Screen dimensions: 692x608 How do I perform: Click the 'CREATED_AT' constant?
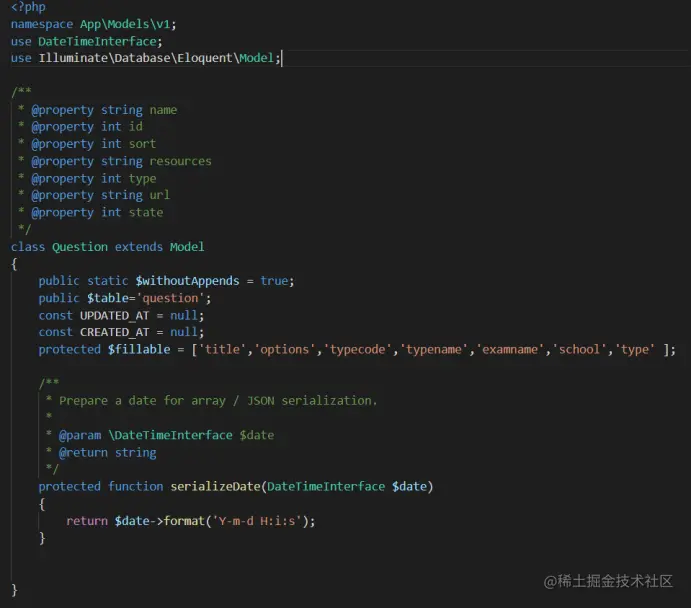pos(115,332)
